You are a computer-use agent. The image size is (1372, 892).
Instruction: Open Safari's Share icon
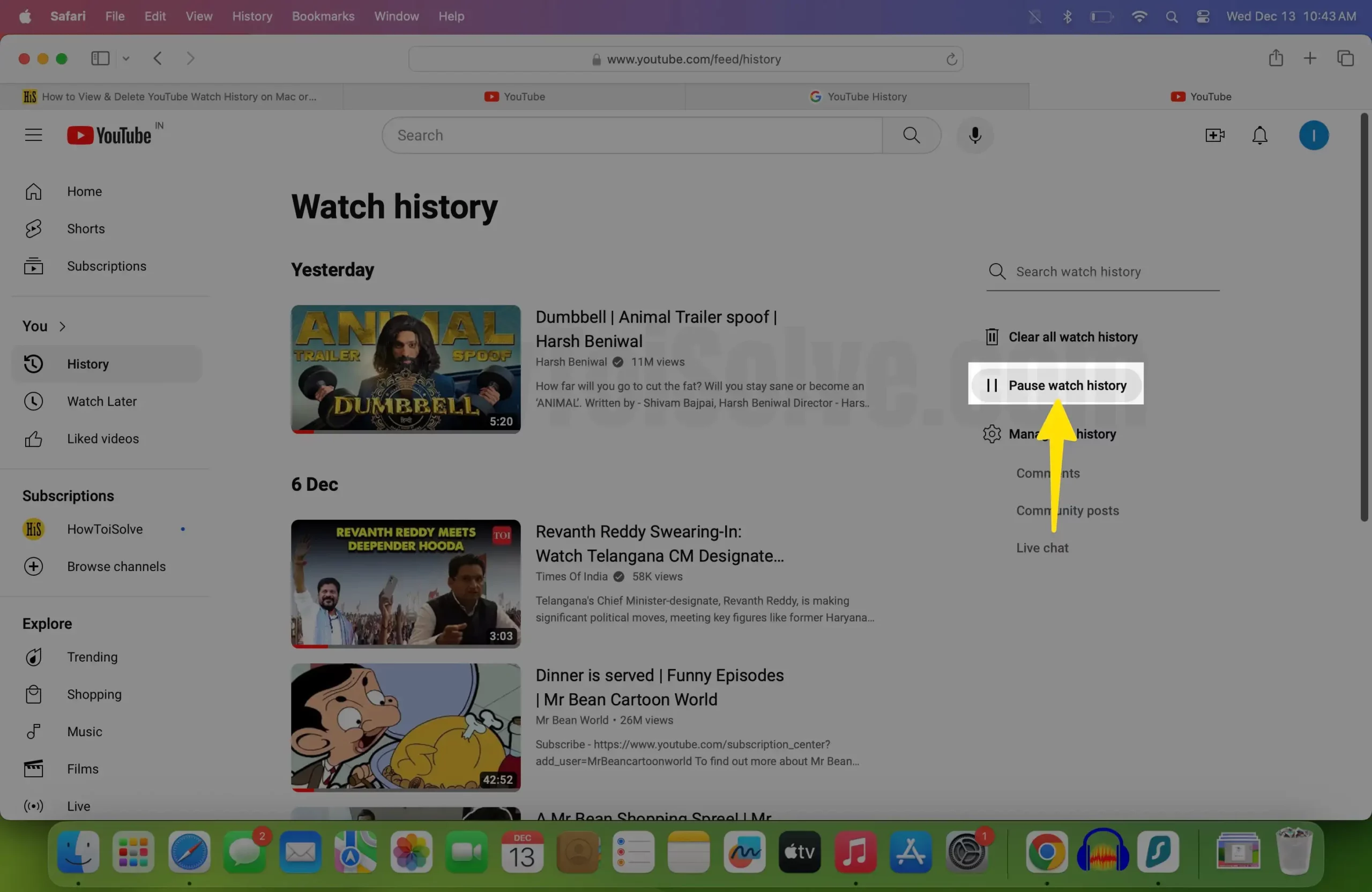(x=1276, y=58)
